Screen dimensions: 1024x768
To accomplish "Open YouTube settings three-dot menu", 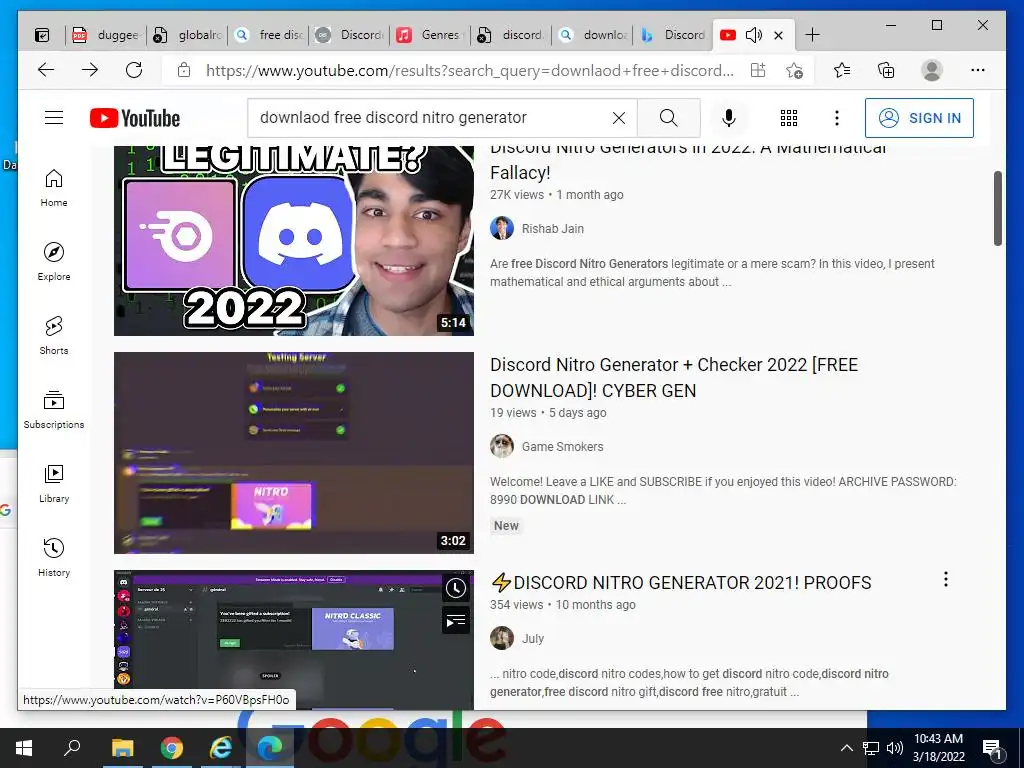I will (837, 118).
